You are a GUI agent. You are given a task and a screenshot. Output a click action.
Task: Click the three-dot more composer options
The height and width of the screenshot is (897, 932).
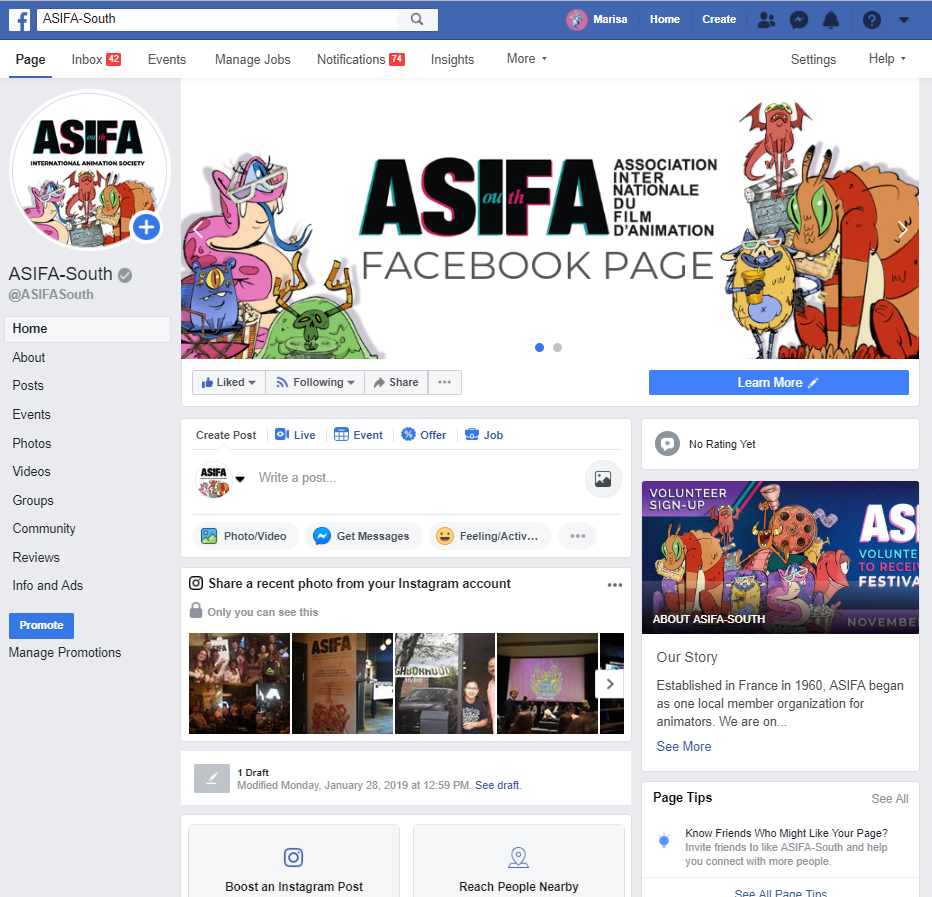(578, 536)
